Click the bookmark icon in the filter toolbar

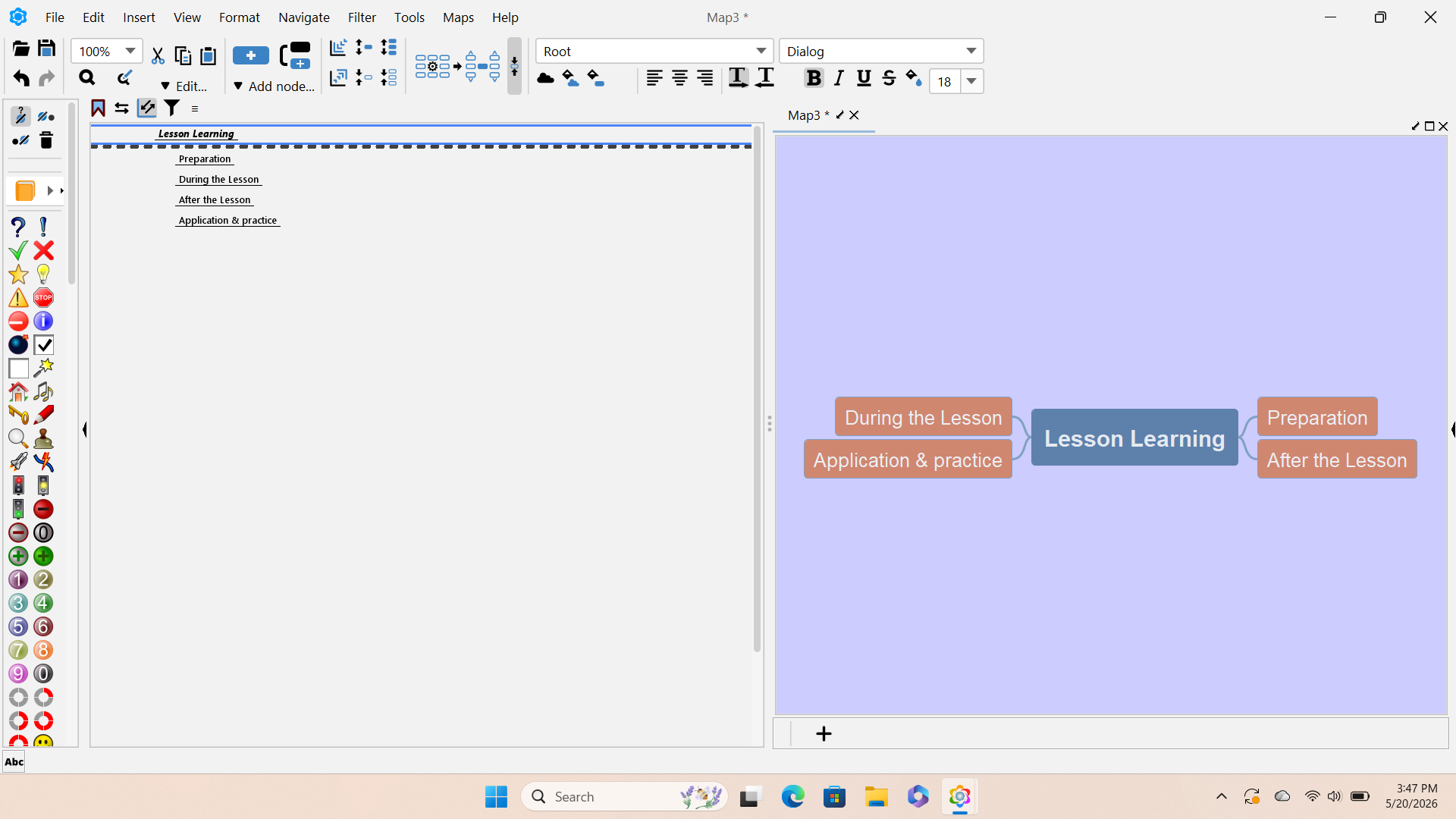98,108
